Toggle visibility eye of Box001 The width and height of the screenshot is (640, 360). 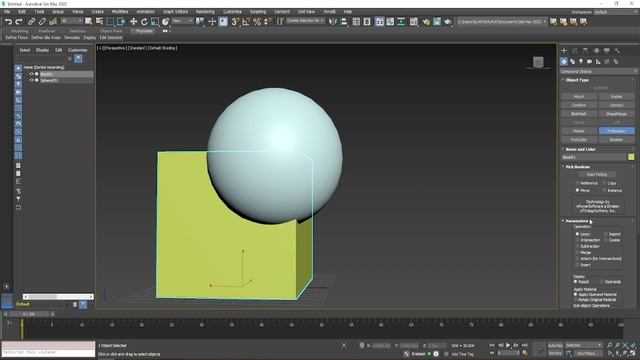click(31, 74)
